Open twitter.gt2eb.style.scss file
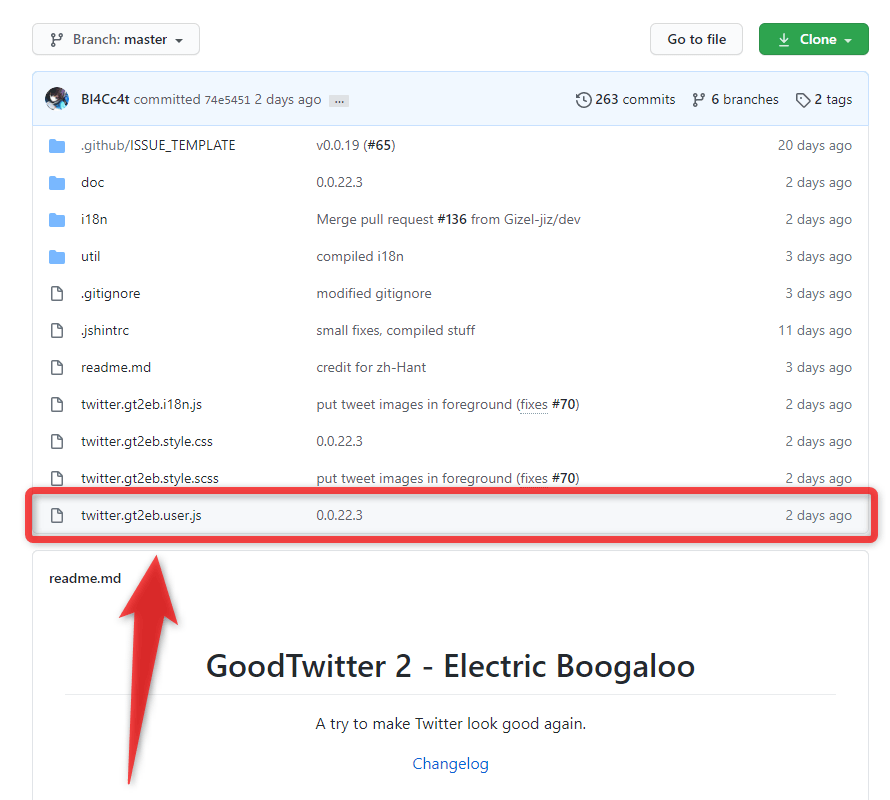 (x=150, y=478)
